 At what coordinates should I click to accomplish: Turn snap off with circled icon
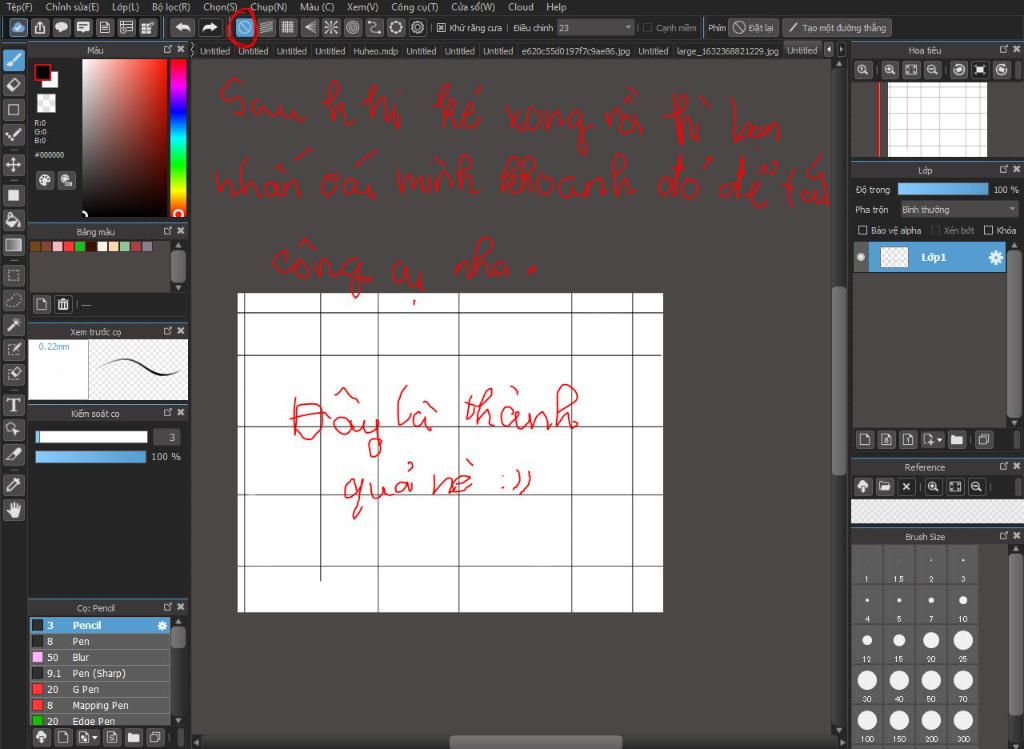pyautogui.click(x=244, y=27)
